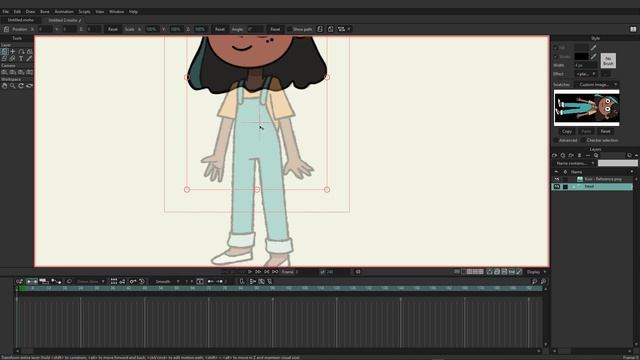This screenshot has height=360, width=640.
Task: Enable the Advanced checkbox
Action: pyautogui.click(x=556, y=140)
